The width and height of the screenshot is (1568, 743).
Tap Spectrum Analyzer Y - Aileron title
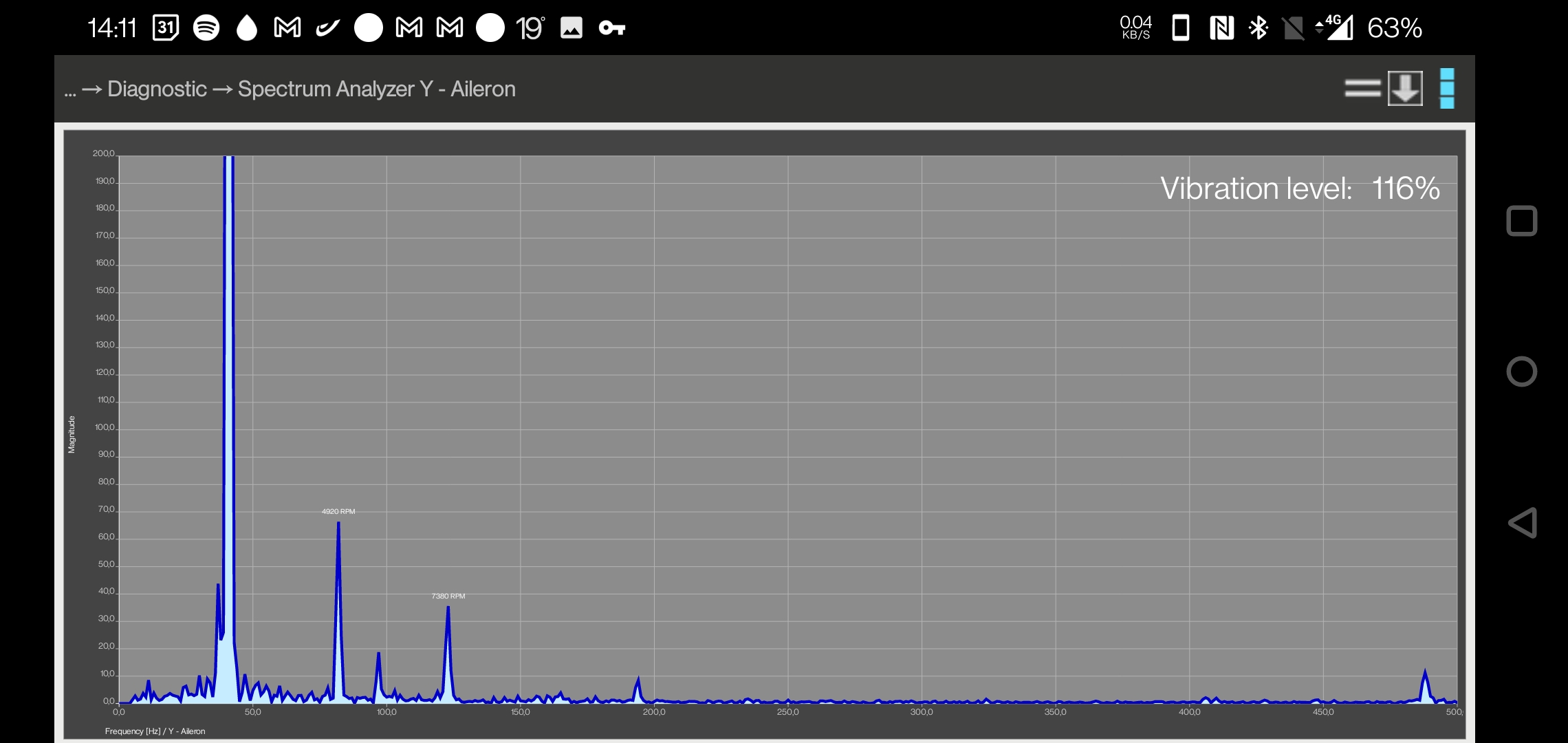pyautogui.click(x=376, y=89)
